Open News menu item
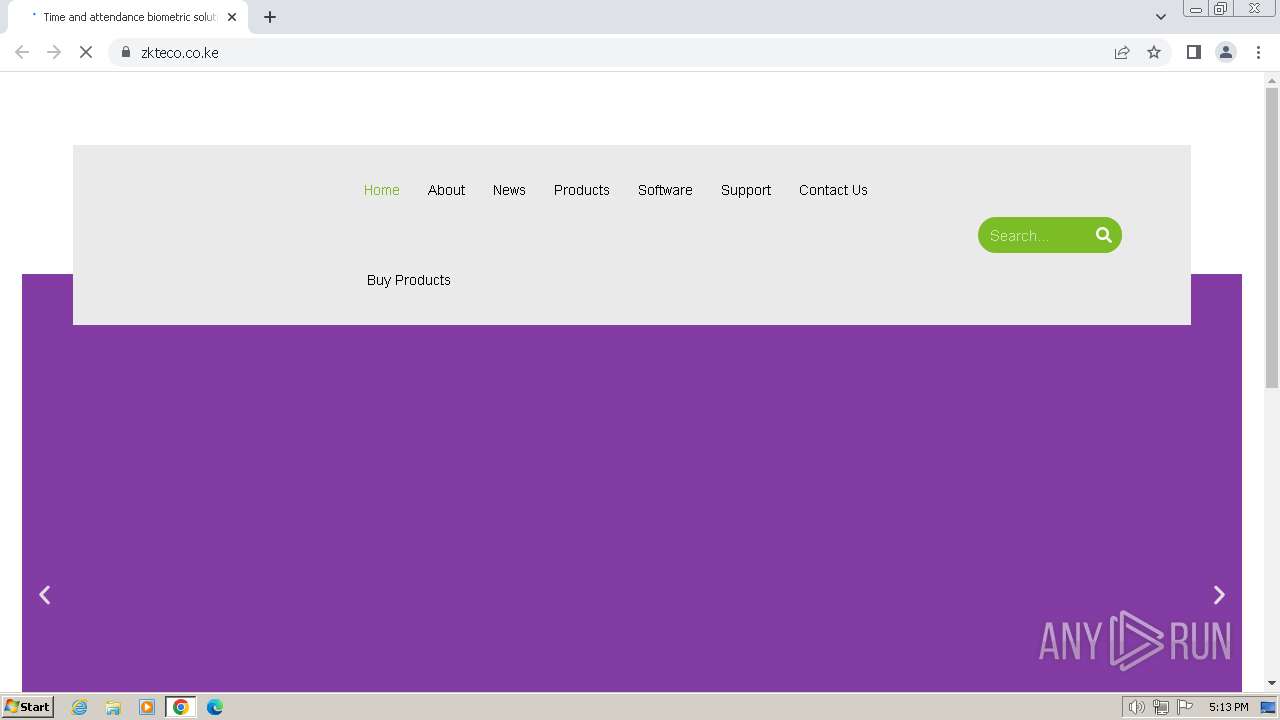 pyautogui.click(x=509, y=190)
